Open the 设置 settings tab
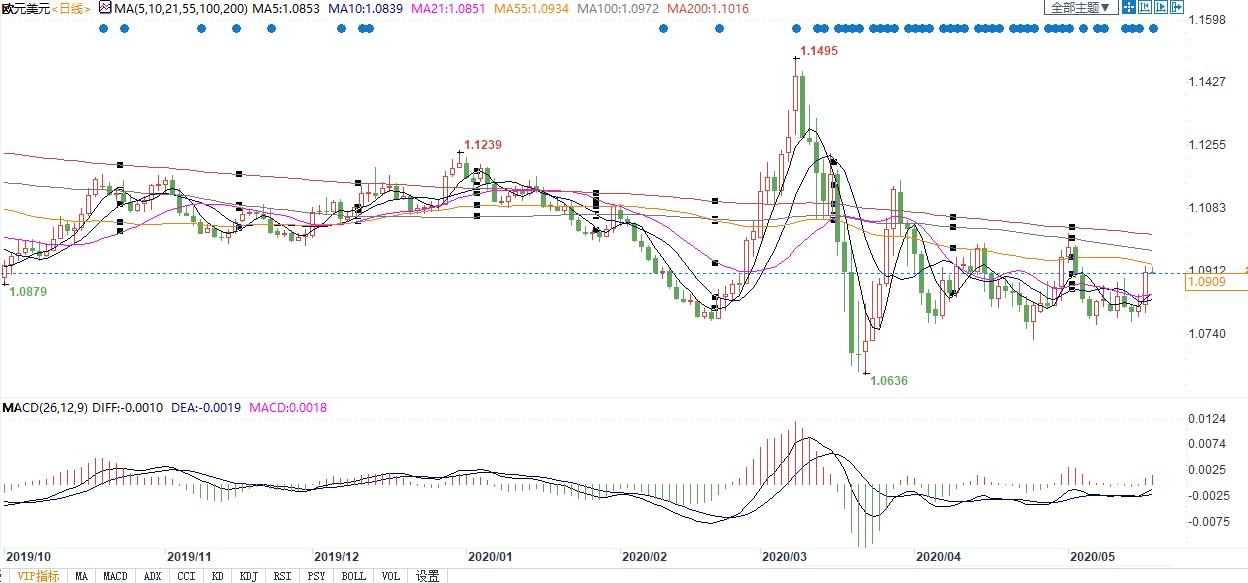The width and height of the screenshot is (1248, 583). [428, 576]
